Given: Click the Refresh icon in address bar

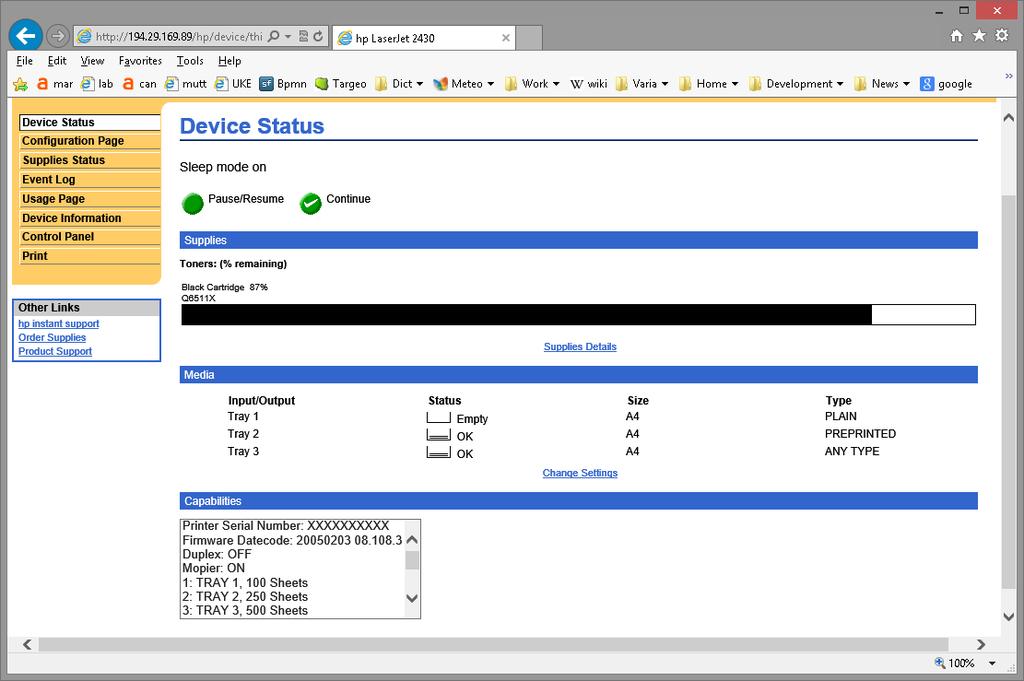Looking at the screenshot, I should (318, 37).
